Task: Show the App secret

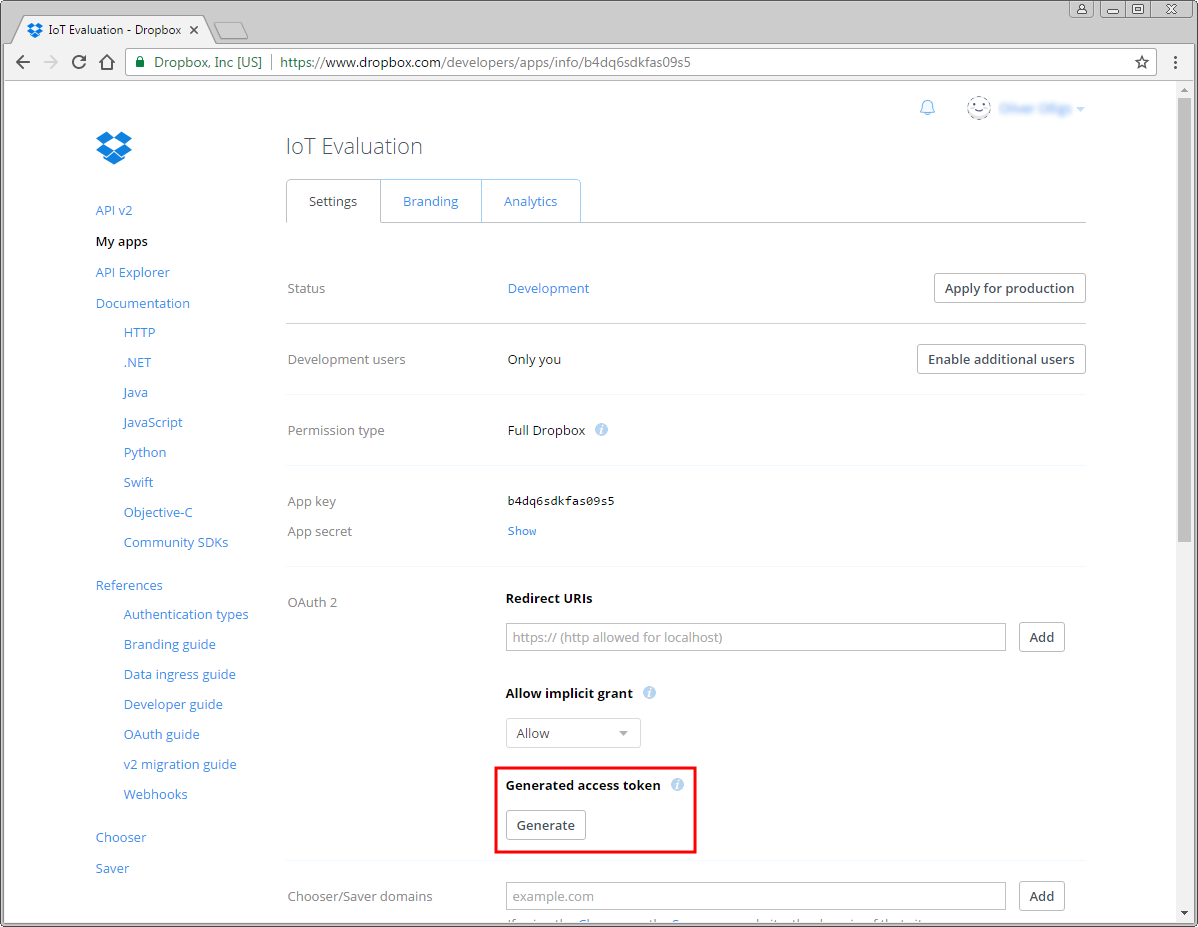Action: point(522,531)
